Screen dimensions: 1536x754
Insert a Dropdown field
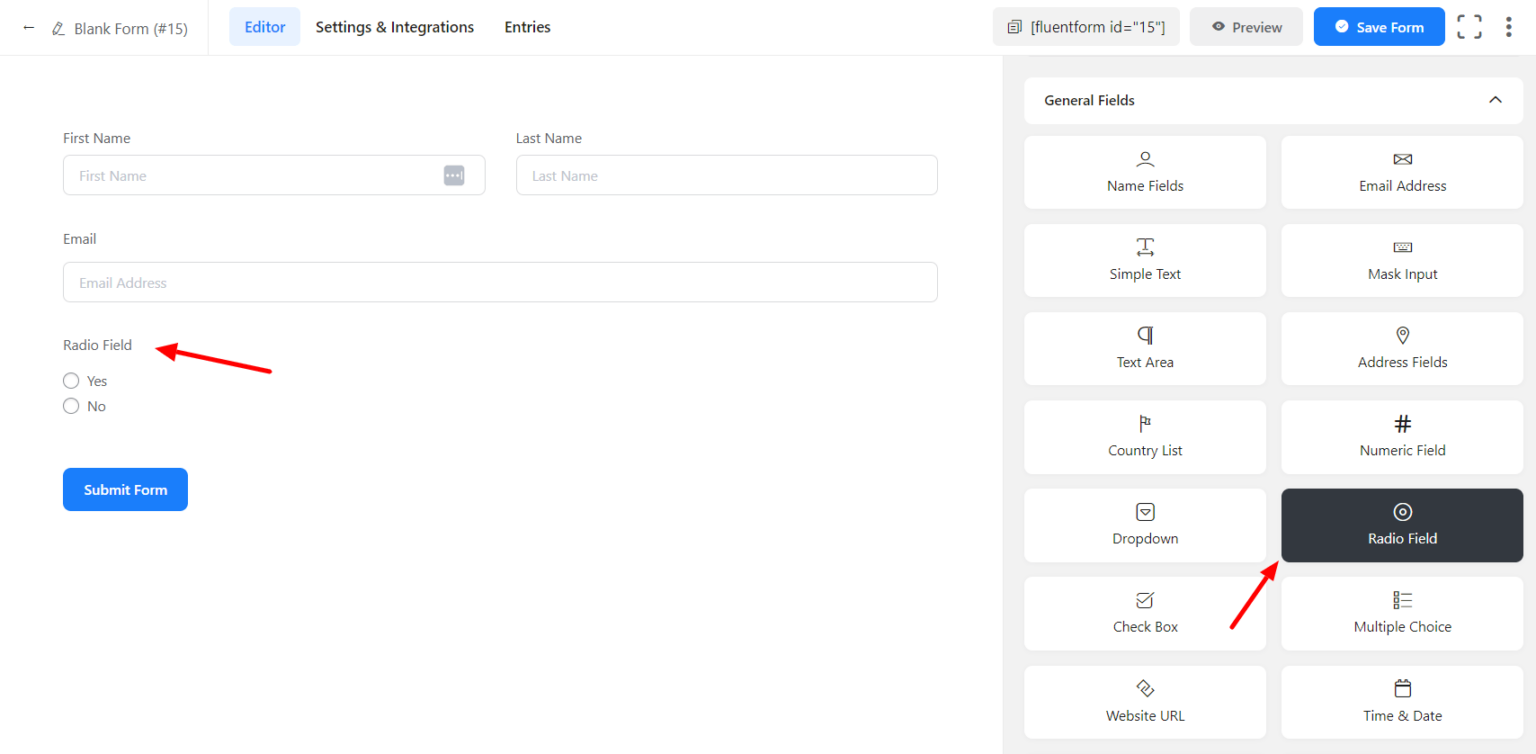(x=1144, y=525)
